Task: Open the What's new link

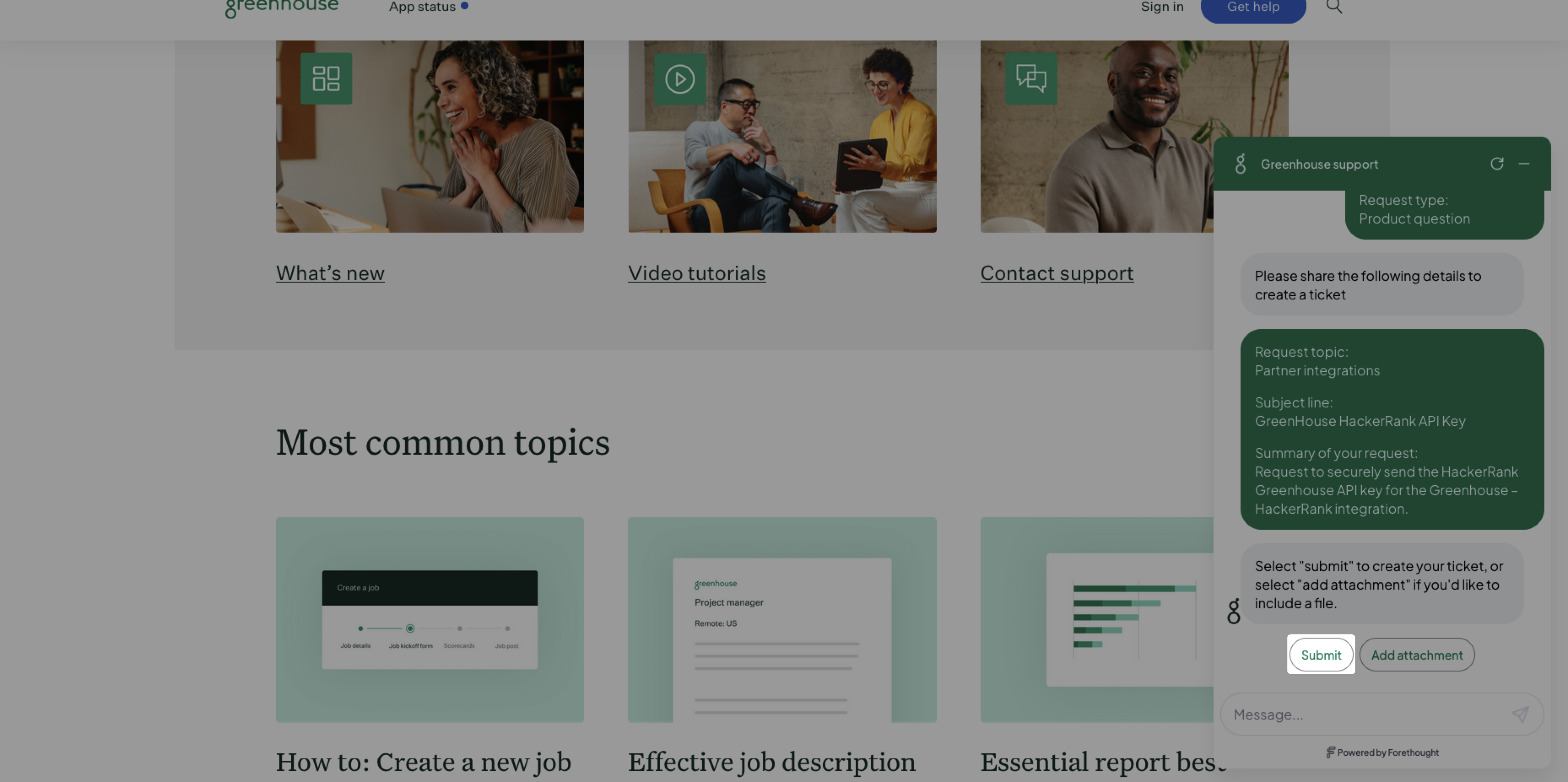Action: [330, 273]
